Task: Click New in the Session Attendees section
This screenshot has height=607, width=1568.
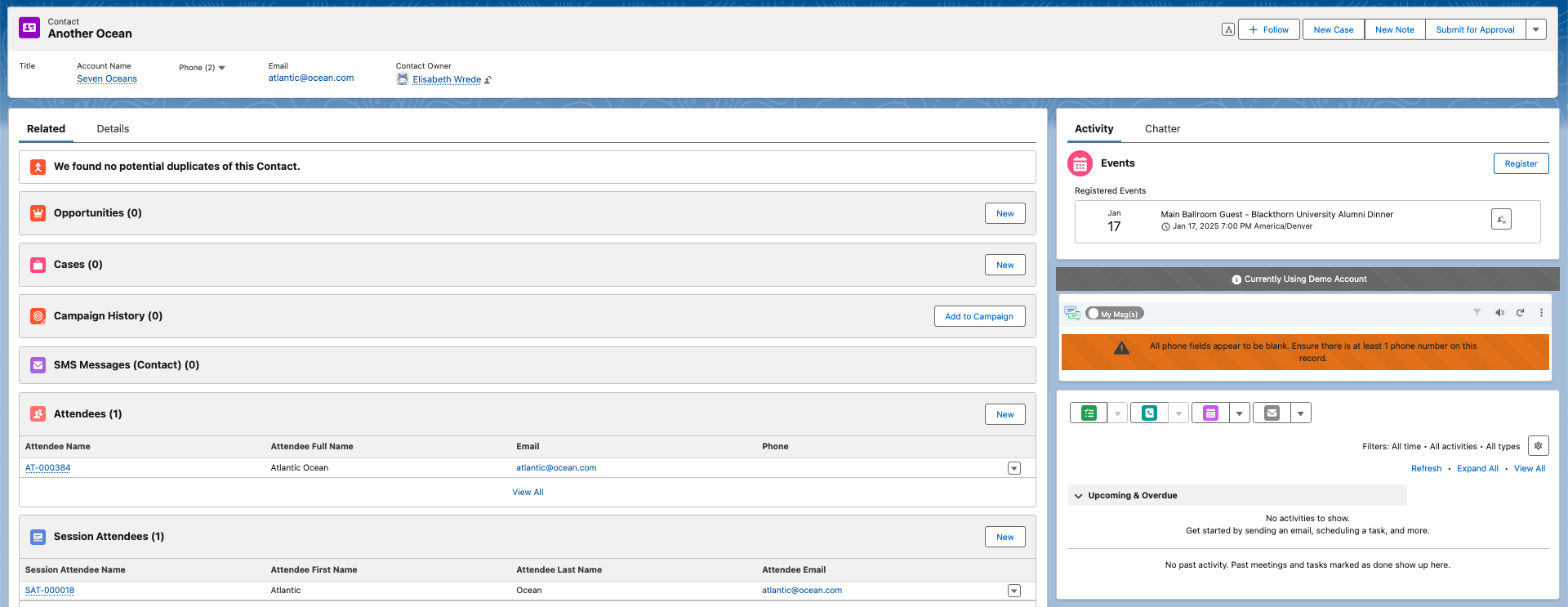Action: [x=1004, y=537]
